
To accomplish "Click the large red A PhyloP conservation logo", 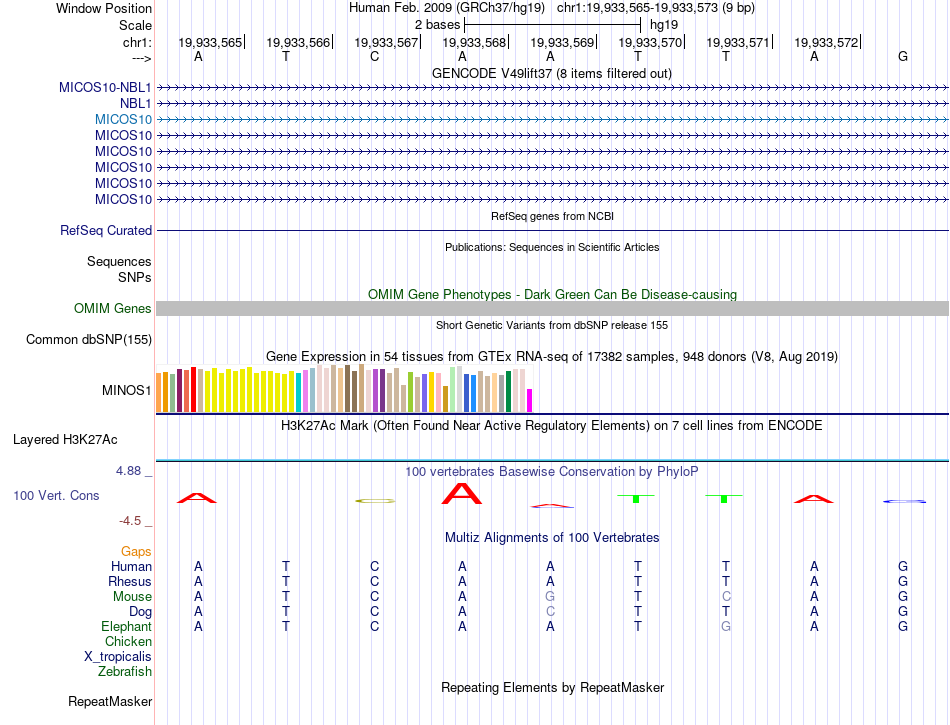I will tap(461, 494).
